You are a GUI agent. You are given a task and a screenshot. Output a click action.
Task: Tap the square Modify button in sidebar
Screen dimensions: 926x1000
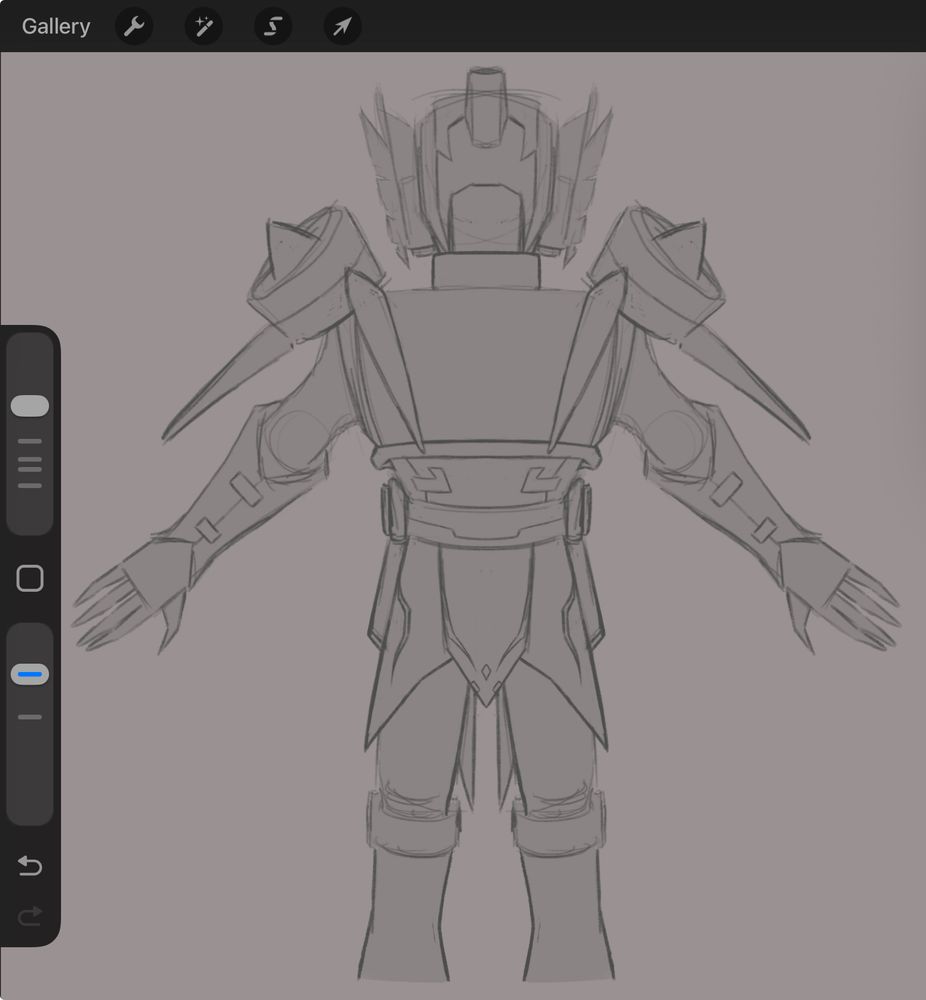[30, 578]
